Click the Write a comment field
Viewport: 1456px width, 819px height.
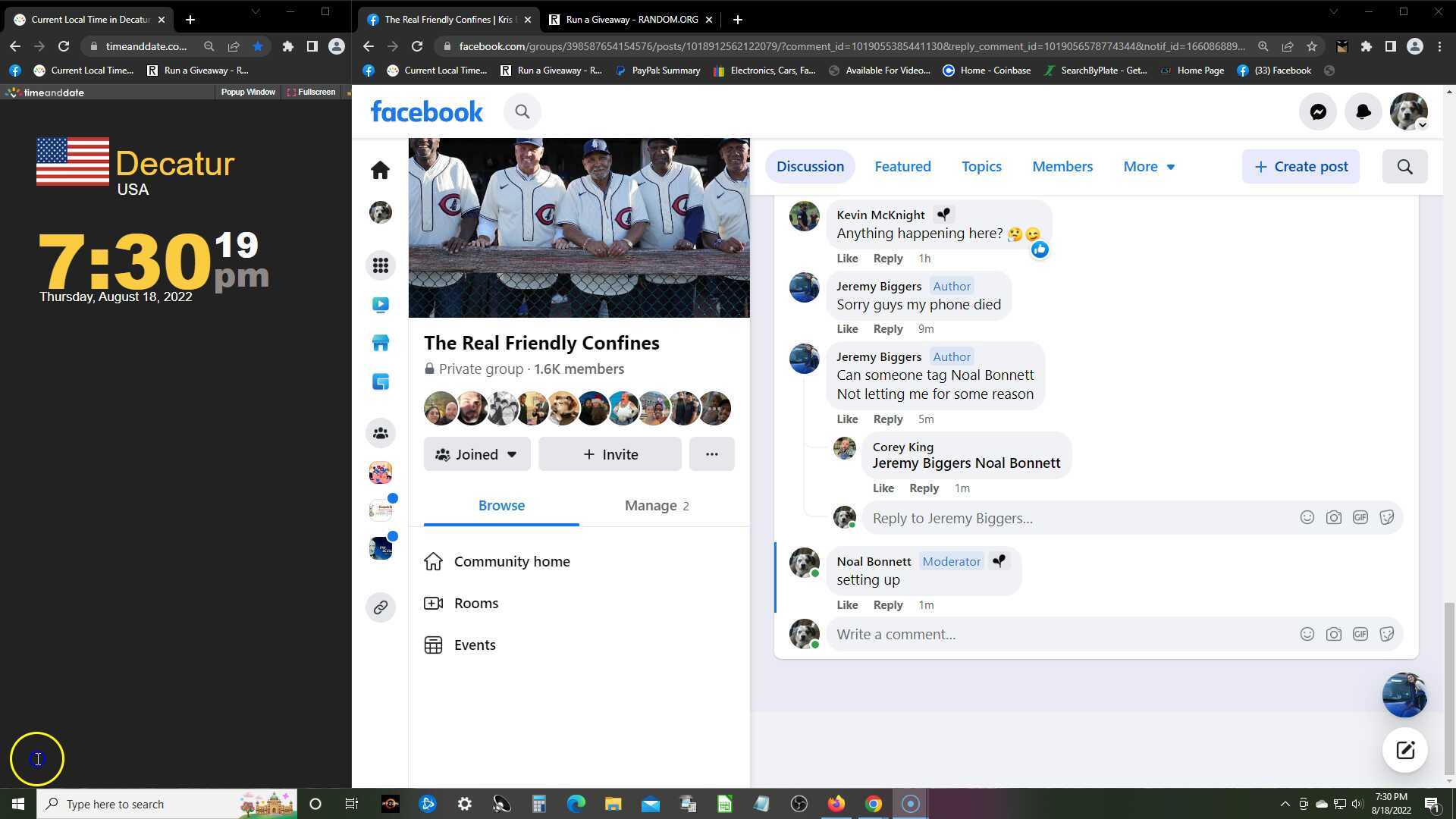pos(1062,634)
